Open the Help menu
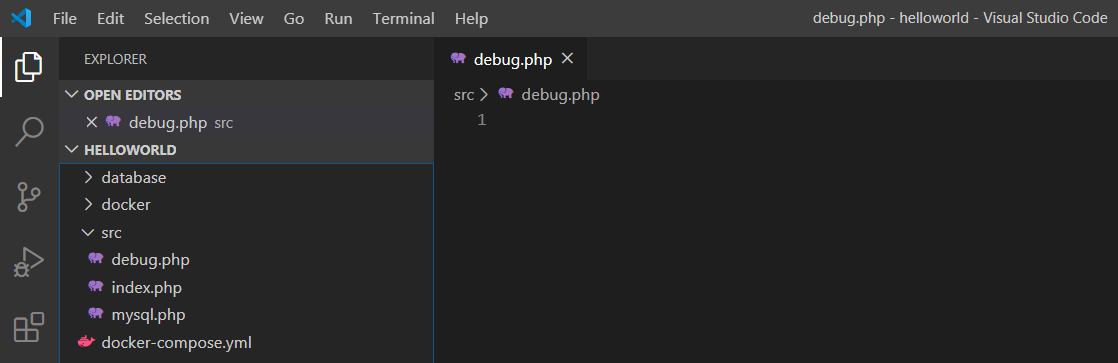The image size is (1118, 363). click(471, 19)
